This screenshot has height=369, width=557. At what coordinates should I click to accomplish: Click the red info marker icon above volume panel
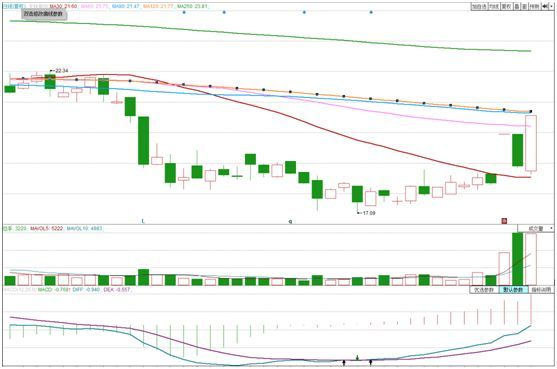coord(504,221)
